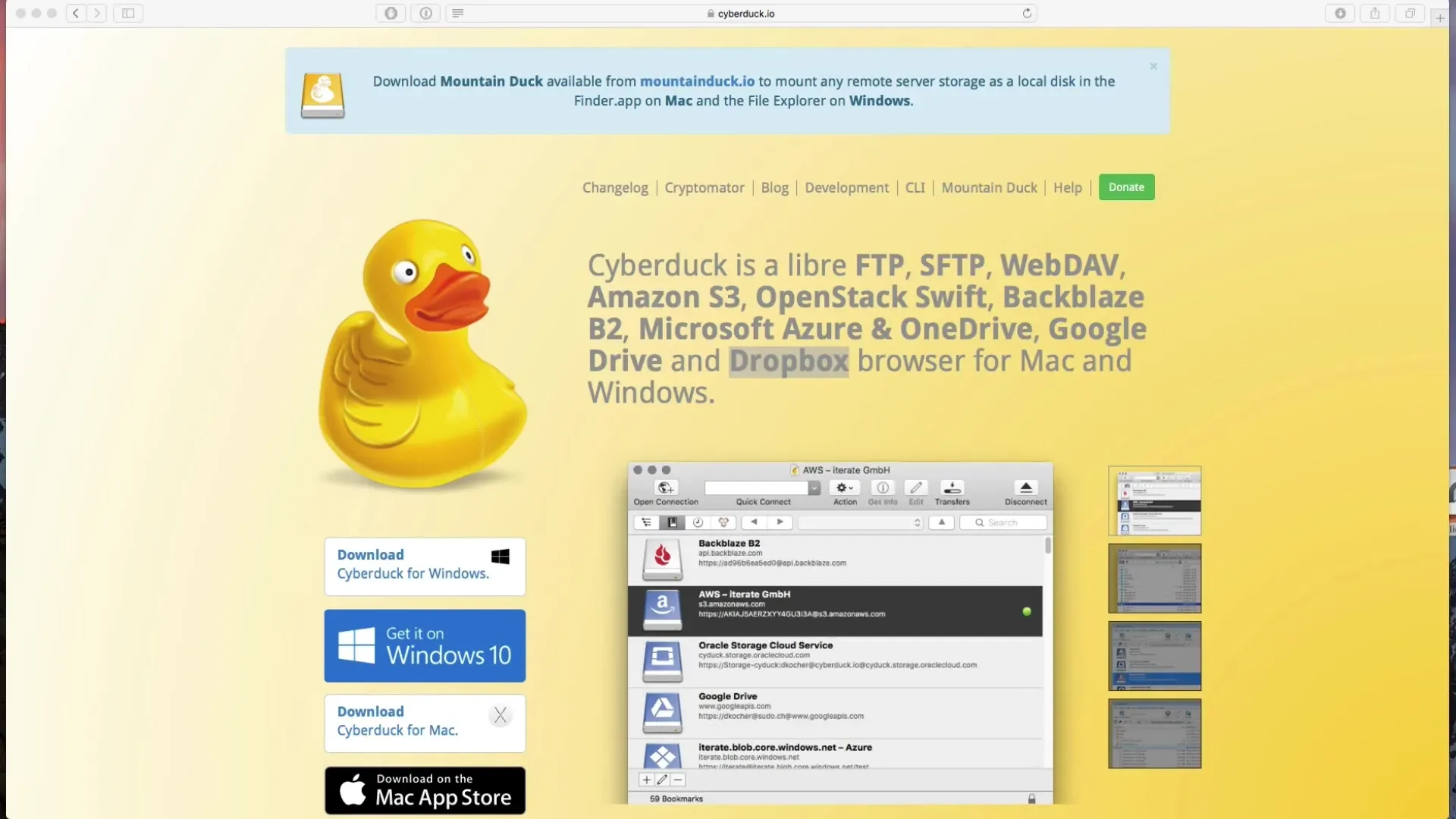Expand the Quick Connect dropdown arrow
1456x819 pixels.
click(x=814, y=488)
